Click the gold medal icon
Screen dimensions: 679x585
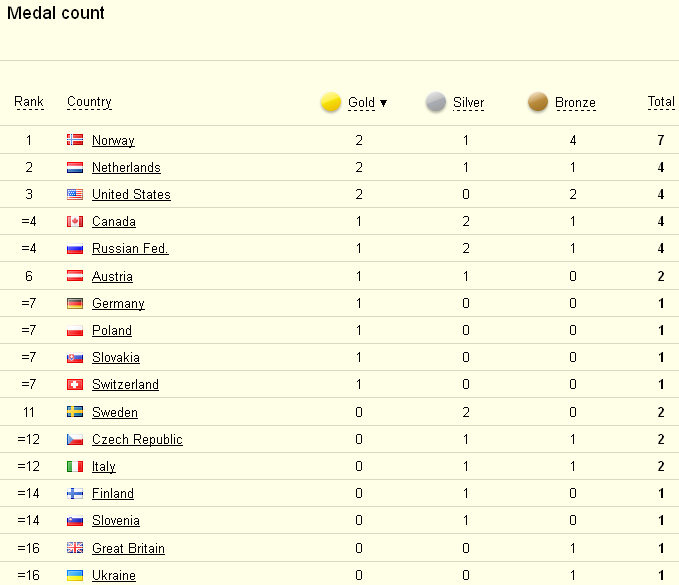point(331,102)
